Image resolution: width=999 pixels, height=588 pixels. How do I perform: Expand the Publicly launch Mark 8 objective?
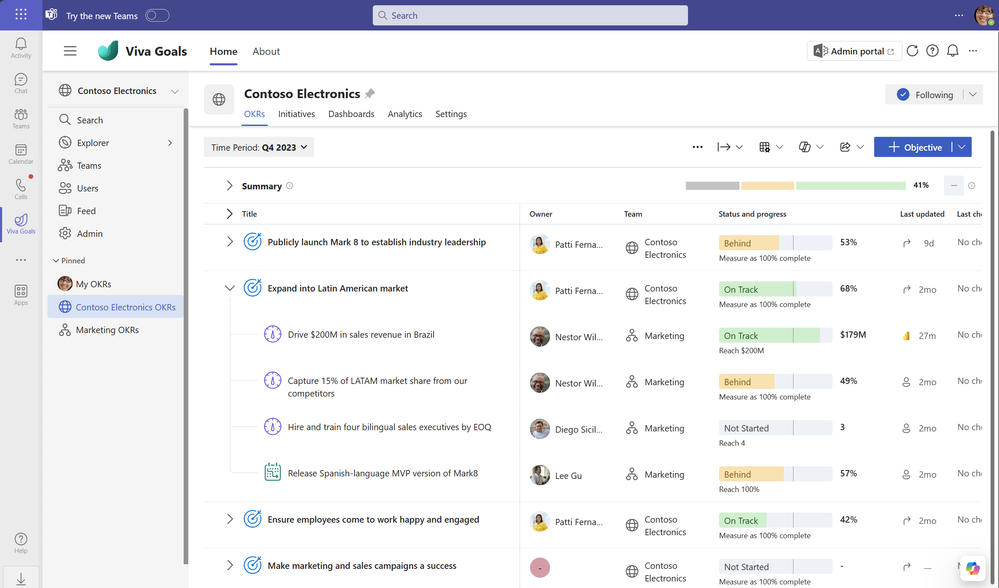pos(230,242)
